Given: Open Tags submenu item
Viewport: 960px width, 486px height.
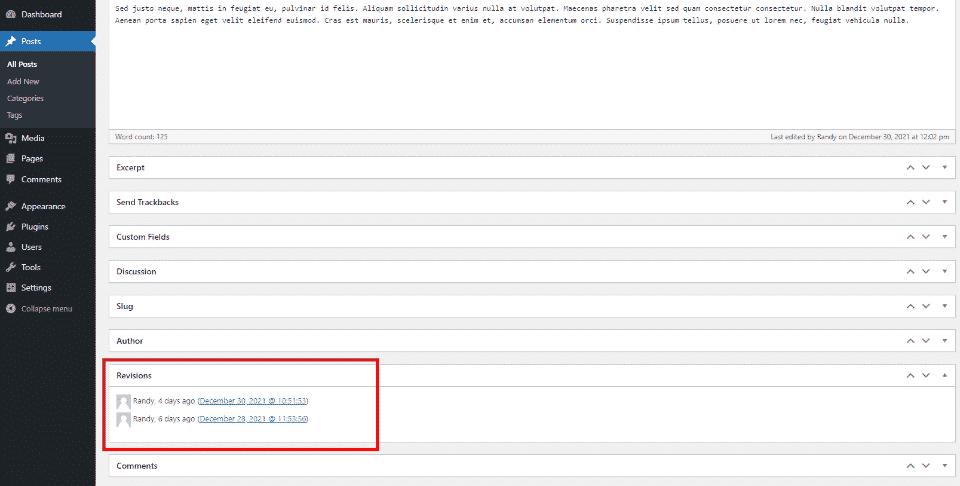Looking at the screenshot, I should [15, 115].
